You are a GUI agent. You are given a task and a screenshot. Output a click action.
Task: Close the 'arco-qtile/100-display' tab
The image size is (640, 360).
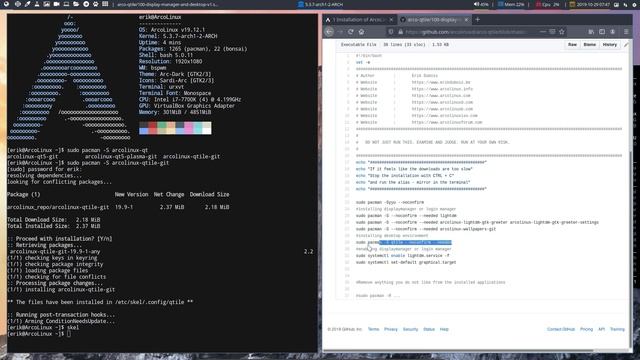click(x=466, y=20)
